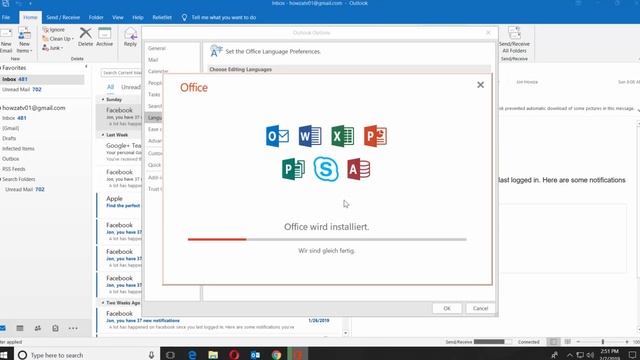Collapse the Search Folders group

1,179
